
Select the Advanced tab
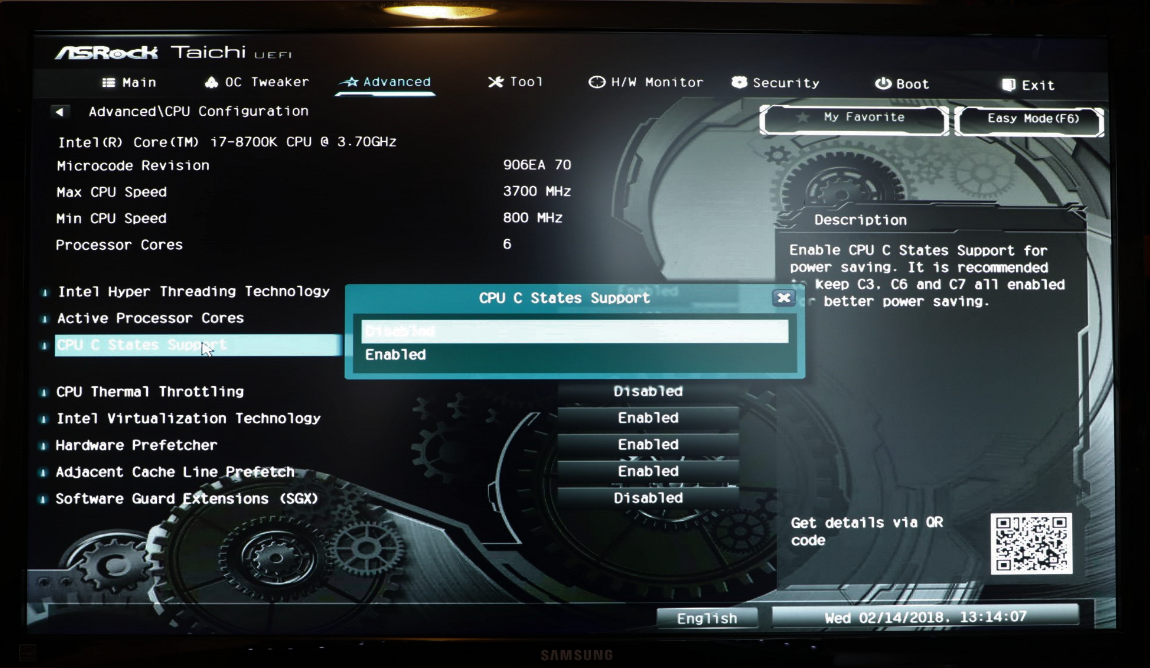pyautogui.click(x=387, y=81)
